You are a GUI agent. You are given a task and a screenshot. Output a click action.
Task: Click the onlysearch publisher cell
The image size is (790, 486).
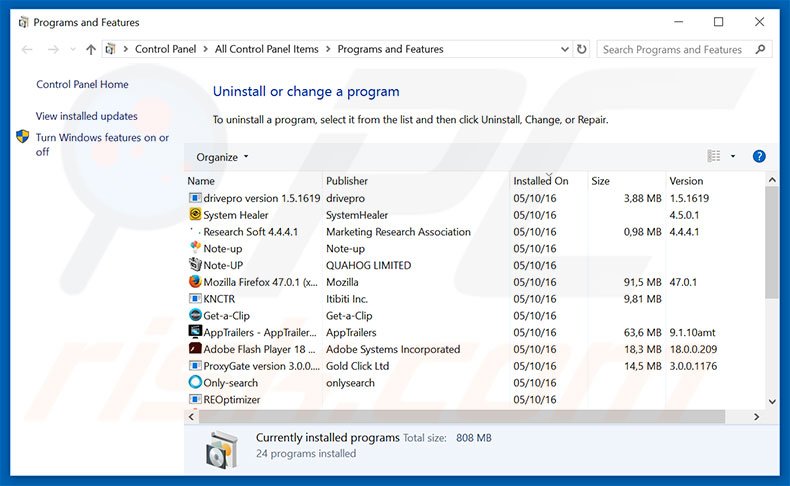click(350, 383)
